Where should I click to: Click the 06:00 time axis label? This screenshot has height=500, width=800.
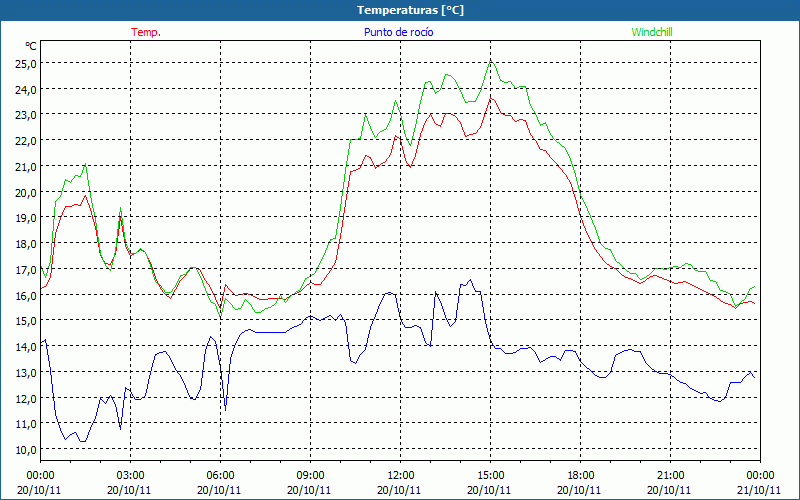(220, 476)
